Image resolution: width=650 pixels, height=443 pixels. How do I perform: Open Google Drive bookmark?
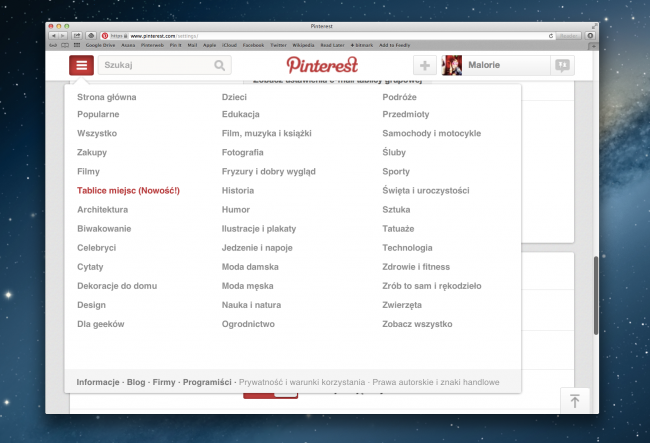tap(100, 45)
